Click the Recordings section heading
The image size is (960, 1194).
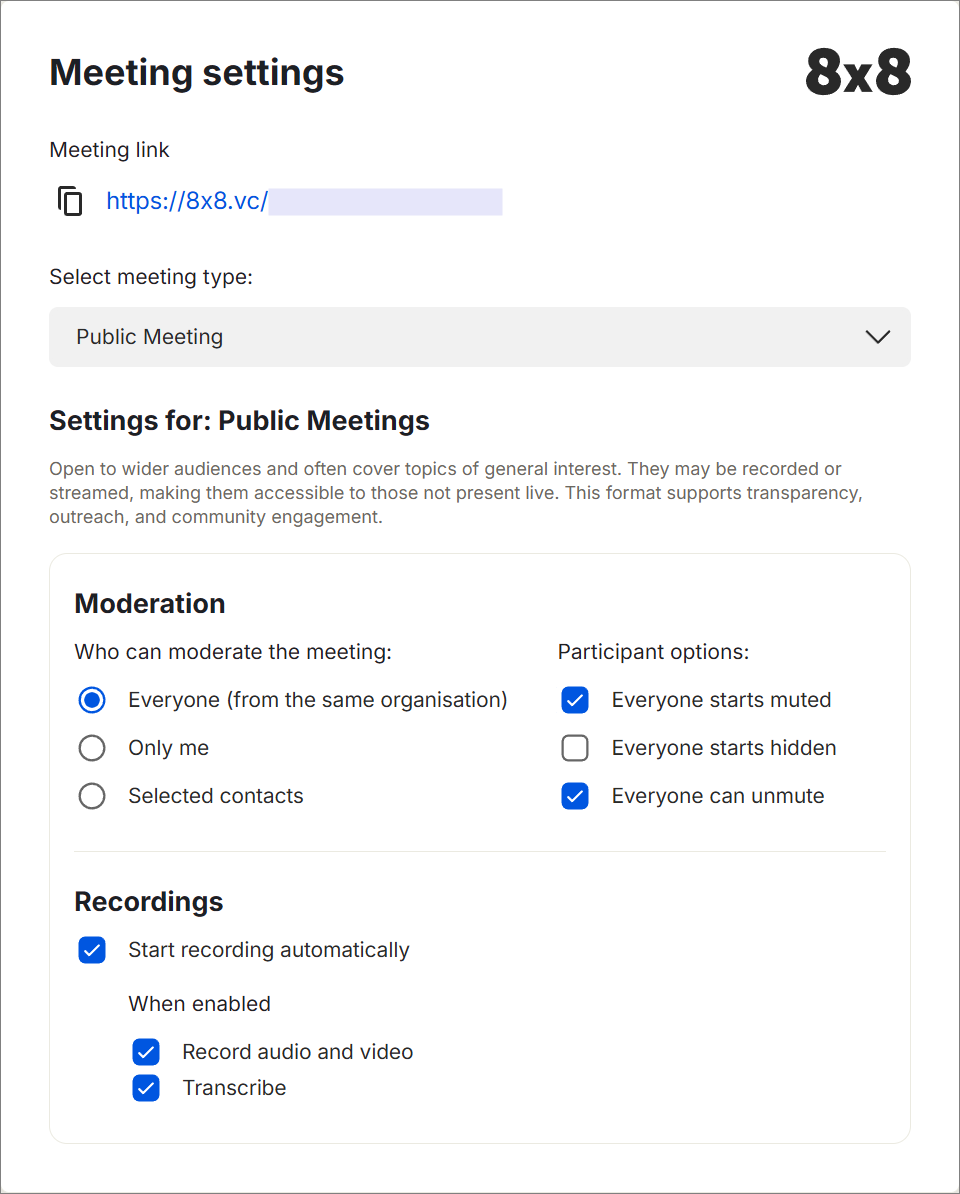pyautogui.click(x=149, y=902)
